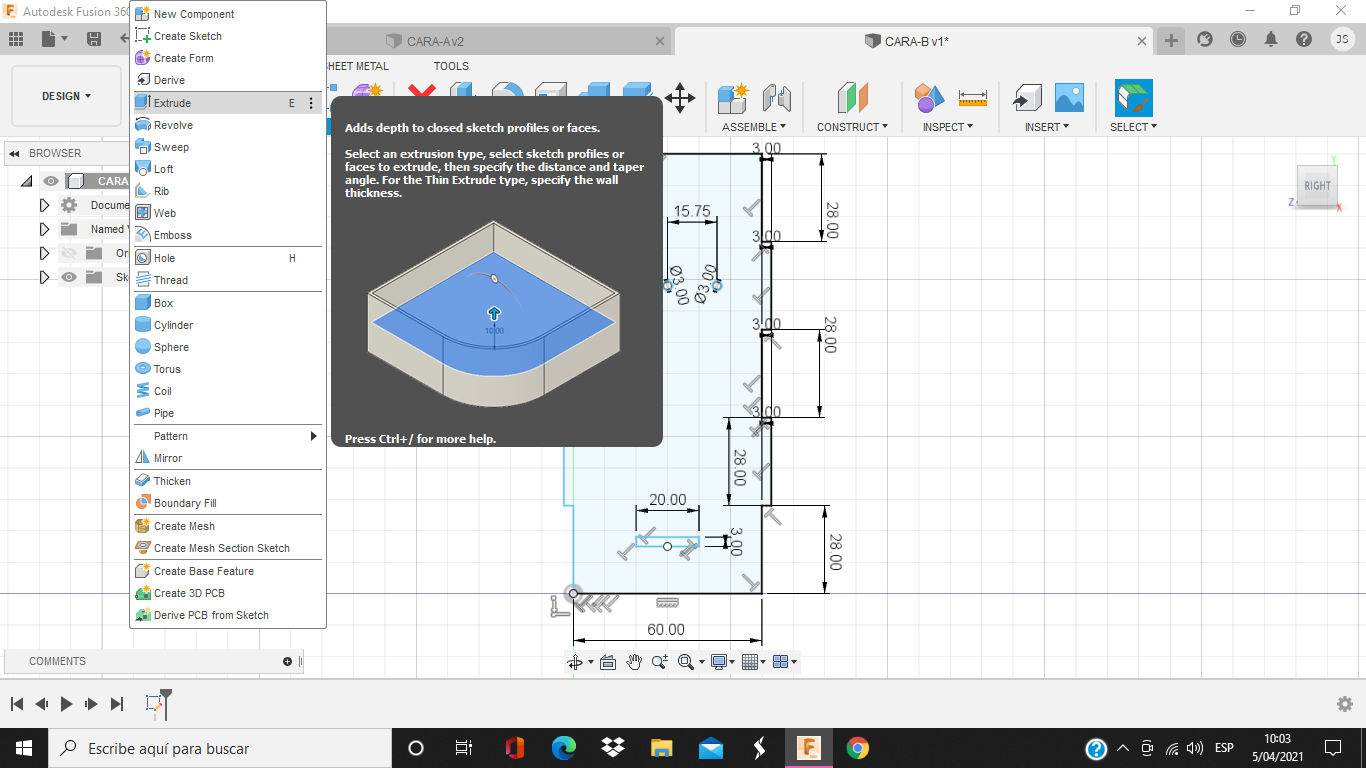Open the Pattern submenu
Image resolution: width=1366 pixels, height=768 pixels.
(228, 436)
